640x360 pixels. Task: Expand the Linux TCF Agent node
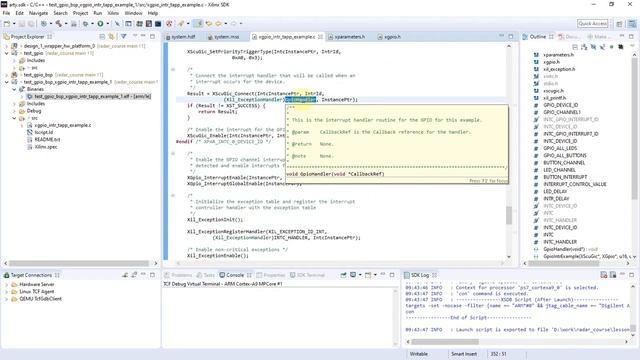7,291
